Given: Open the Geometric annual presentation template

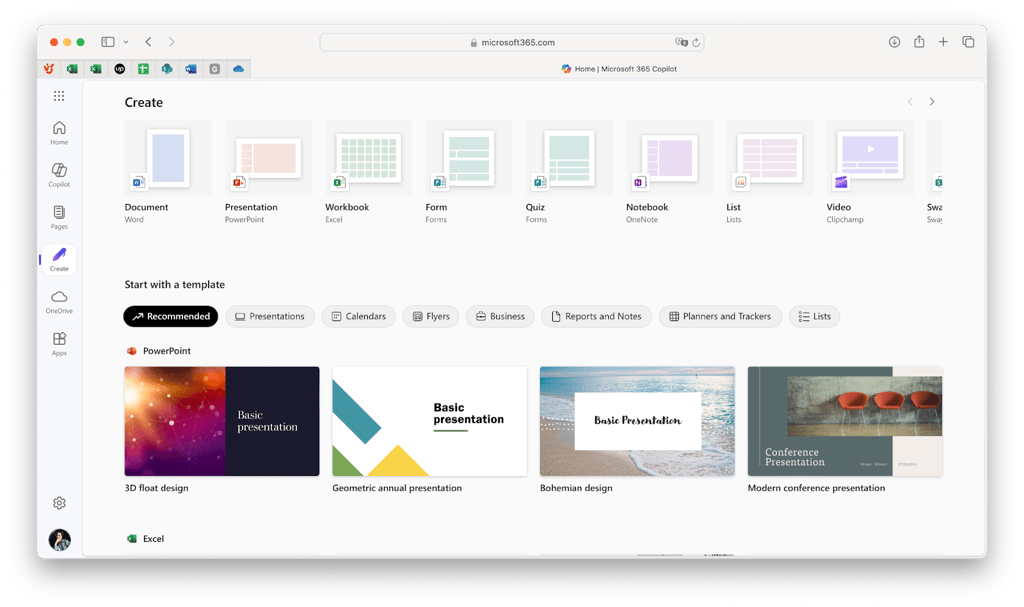Looking at the screenshot, I should [x=430, y=421].
